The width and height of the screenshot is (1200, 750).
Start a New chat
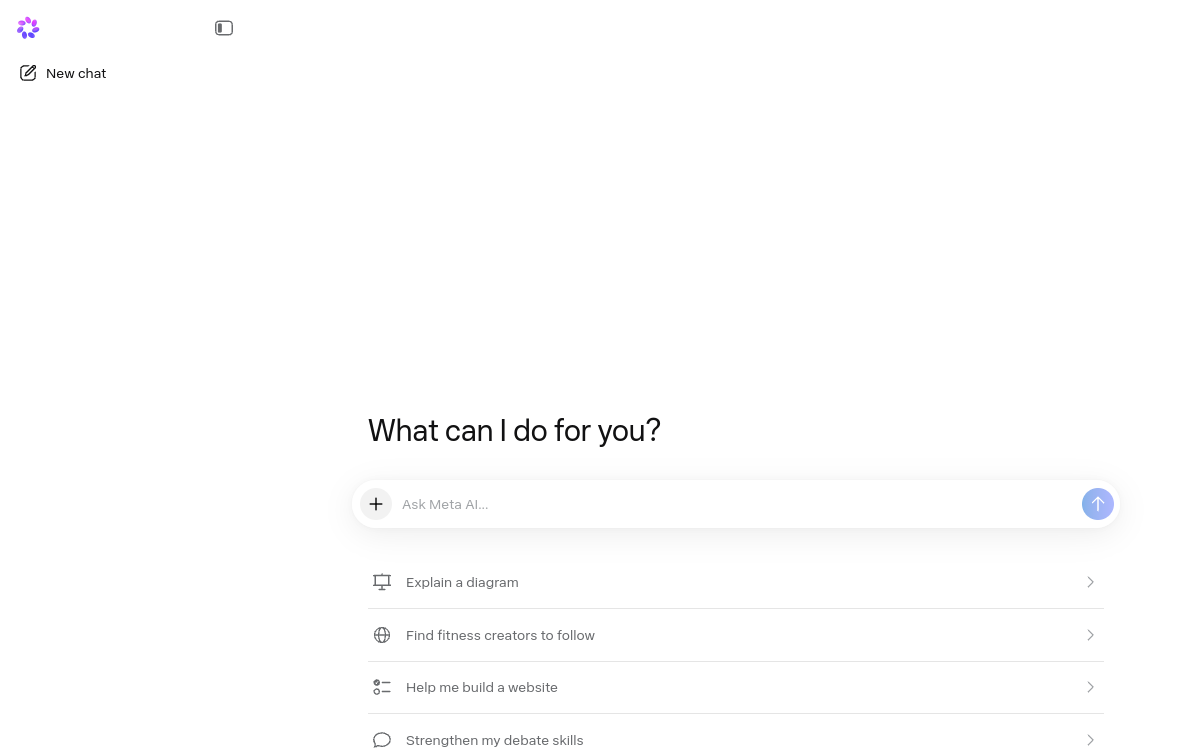point(62,73)
